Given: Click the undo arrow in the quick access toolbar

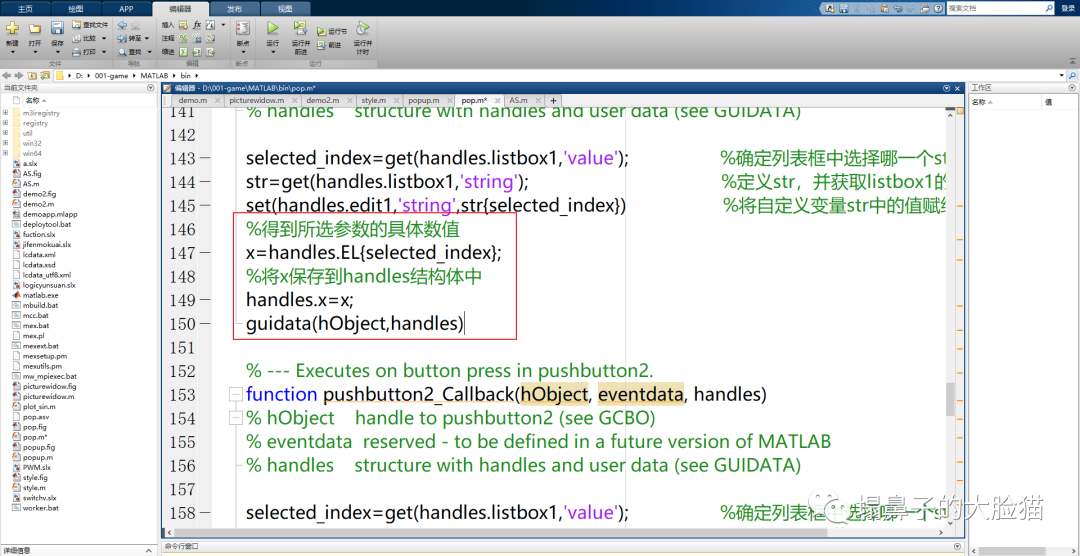Looking at the screenshot, I should [898, 8].
